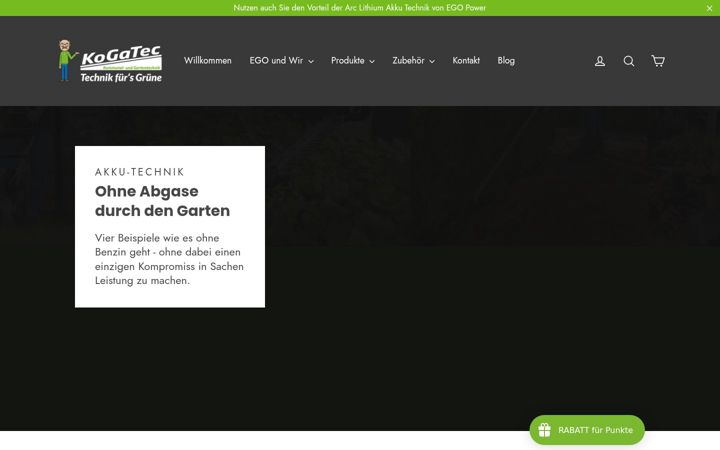Image resolution: width=720 pixels, height=450 pixels.
Task: Open the account login icon
Action: pos(600,61)
